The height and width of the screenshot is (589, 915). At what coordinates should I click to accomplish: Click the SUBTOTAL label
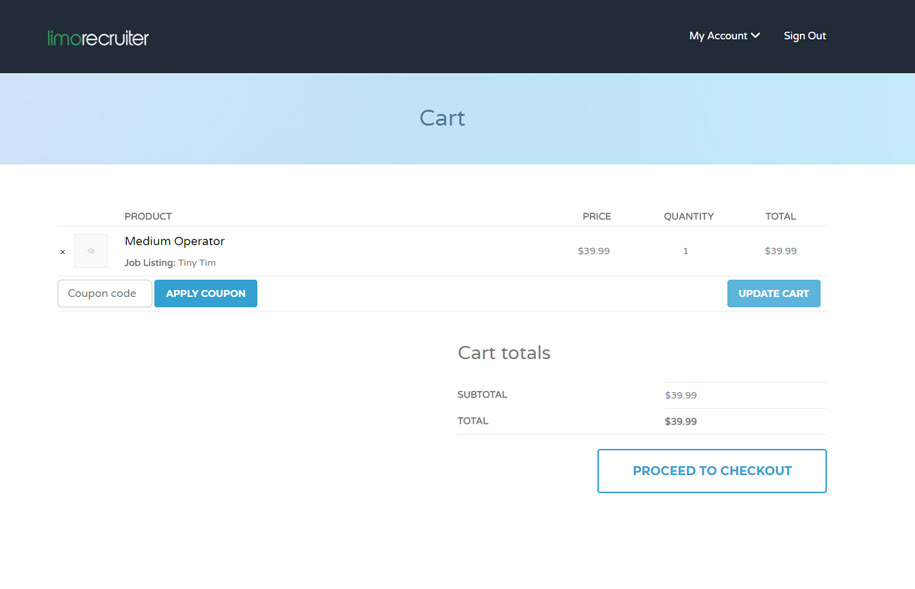tap(482, 395)
